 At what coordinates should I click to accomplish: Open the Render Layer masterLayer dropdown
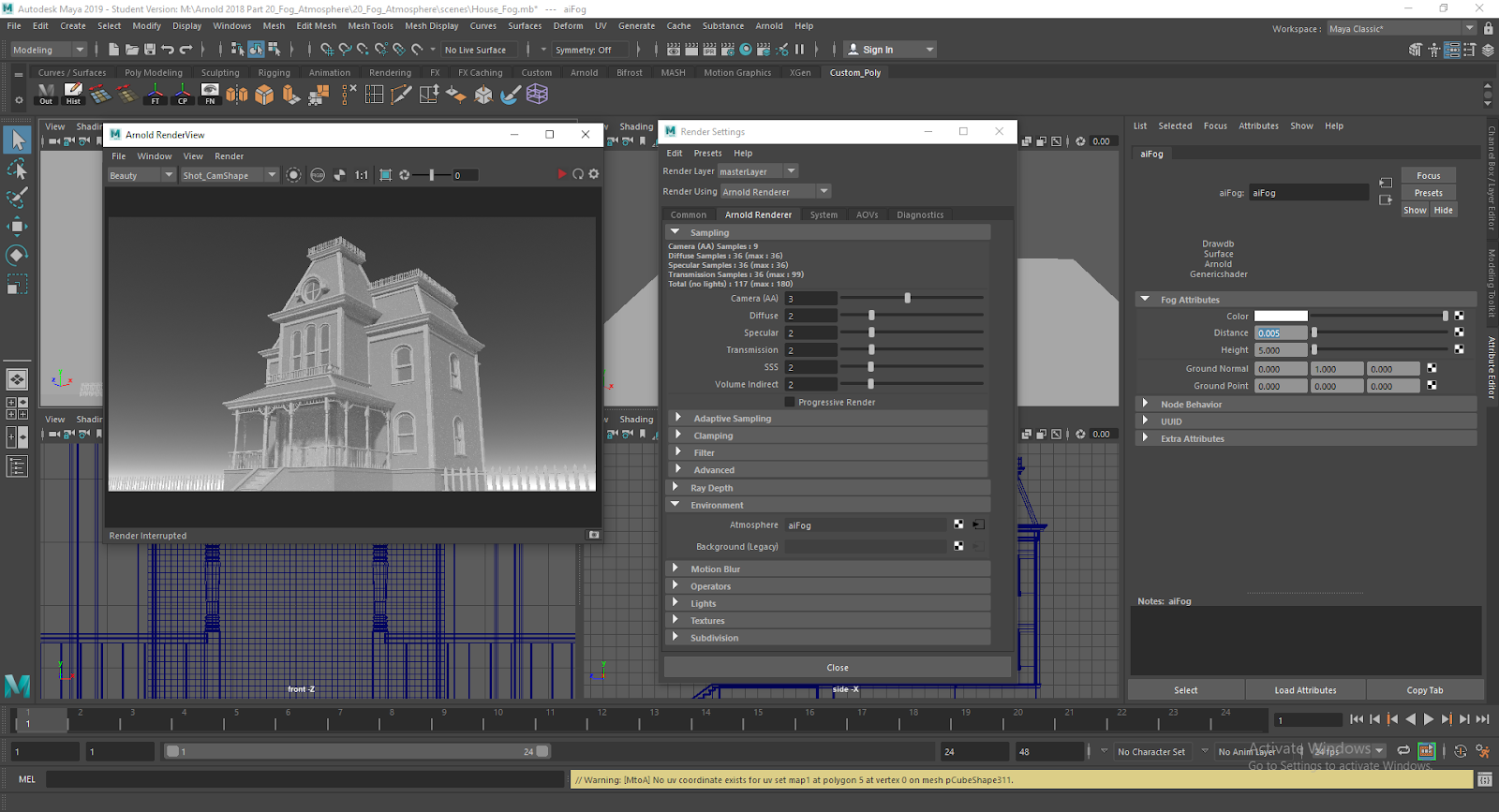(x=758, y=171)
